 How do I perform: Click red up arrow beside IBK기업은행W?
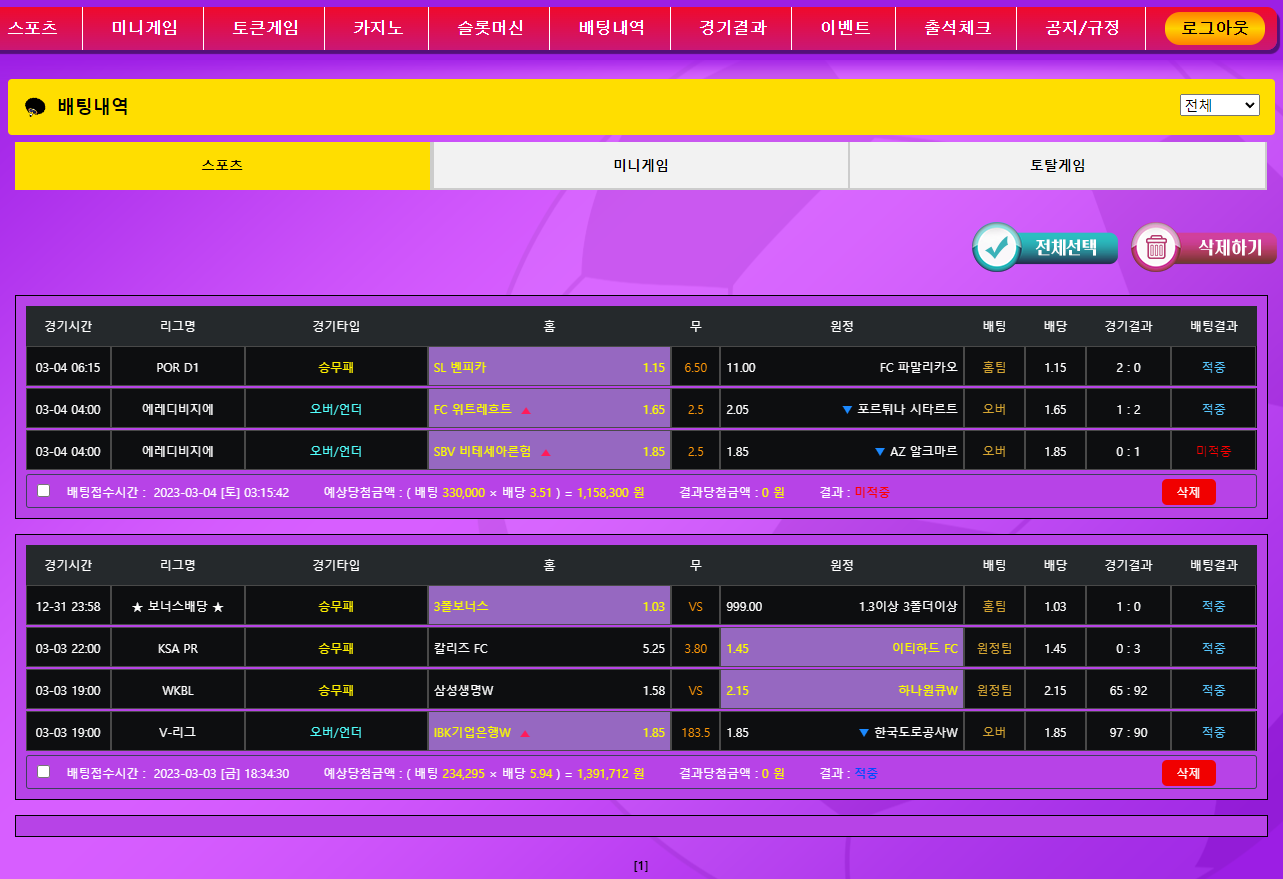[x=525, y=733]
